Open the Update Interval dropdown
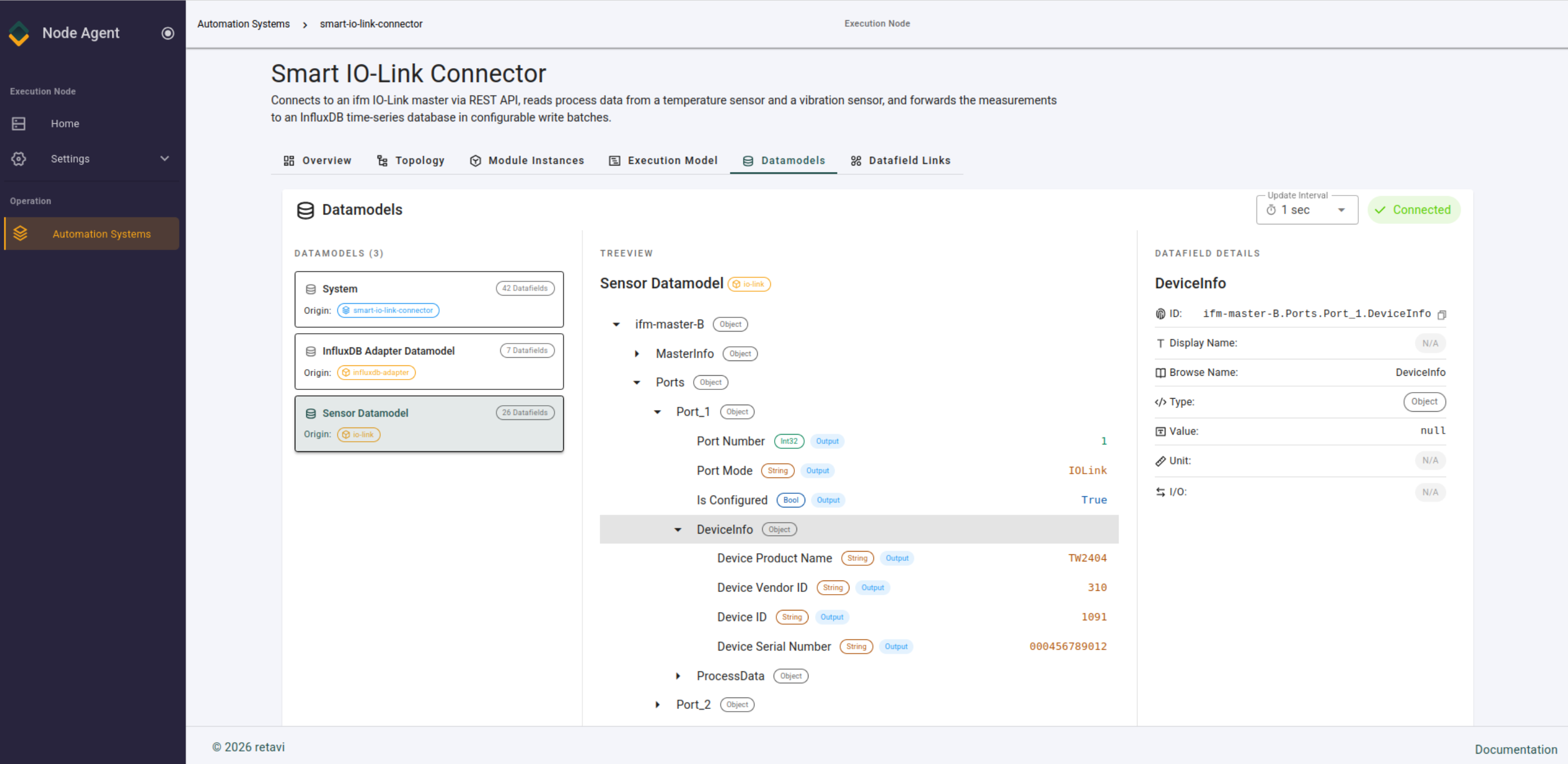The width and height of the screenshot is (1568, 764). (1307, 210)
